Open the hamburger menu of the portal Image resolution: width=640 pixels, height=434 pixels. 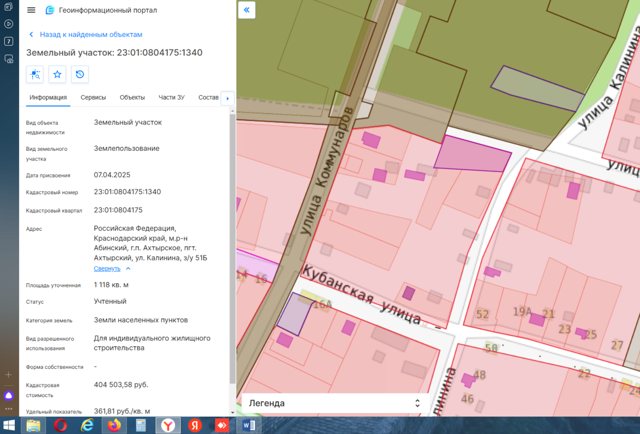[31, 10]
